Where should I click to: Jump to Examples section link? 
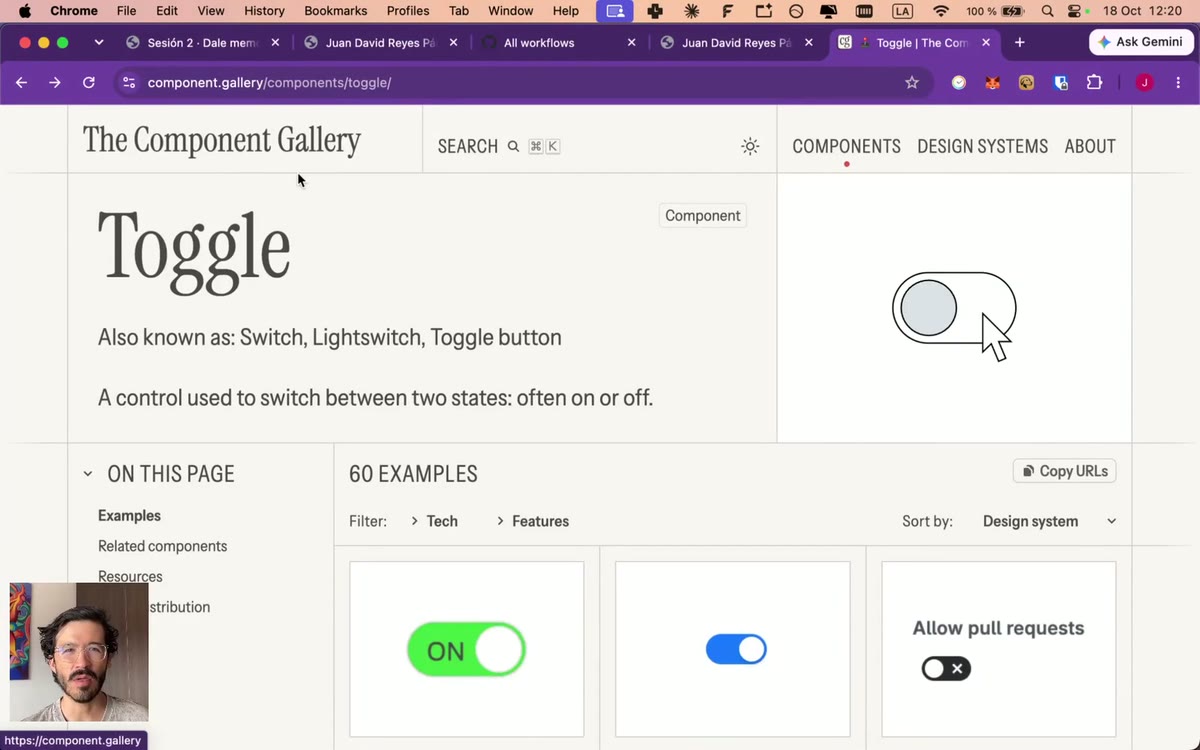click(129, 516)
